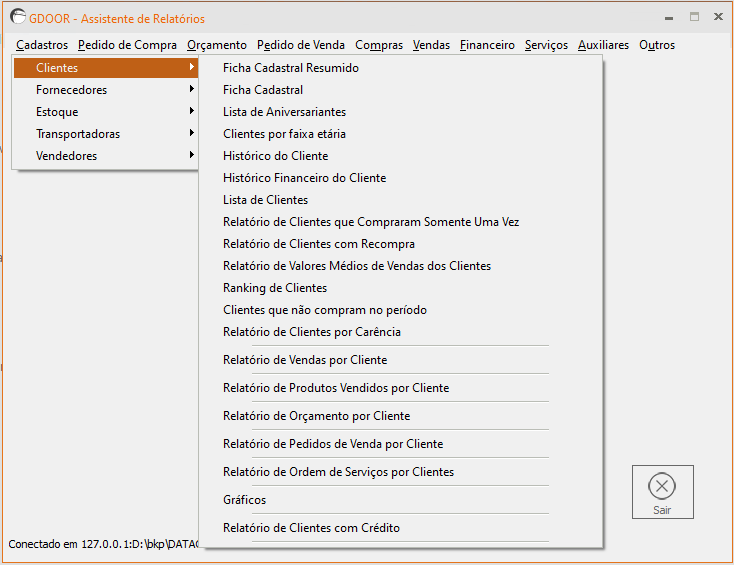Expand the Fornecedores submenu

pyautogui.click(x=71, y=90)
